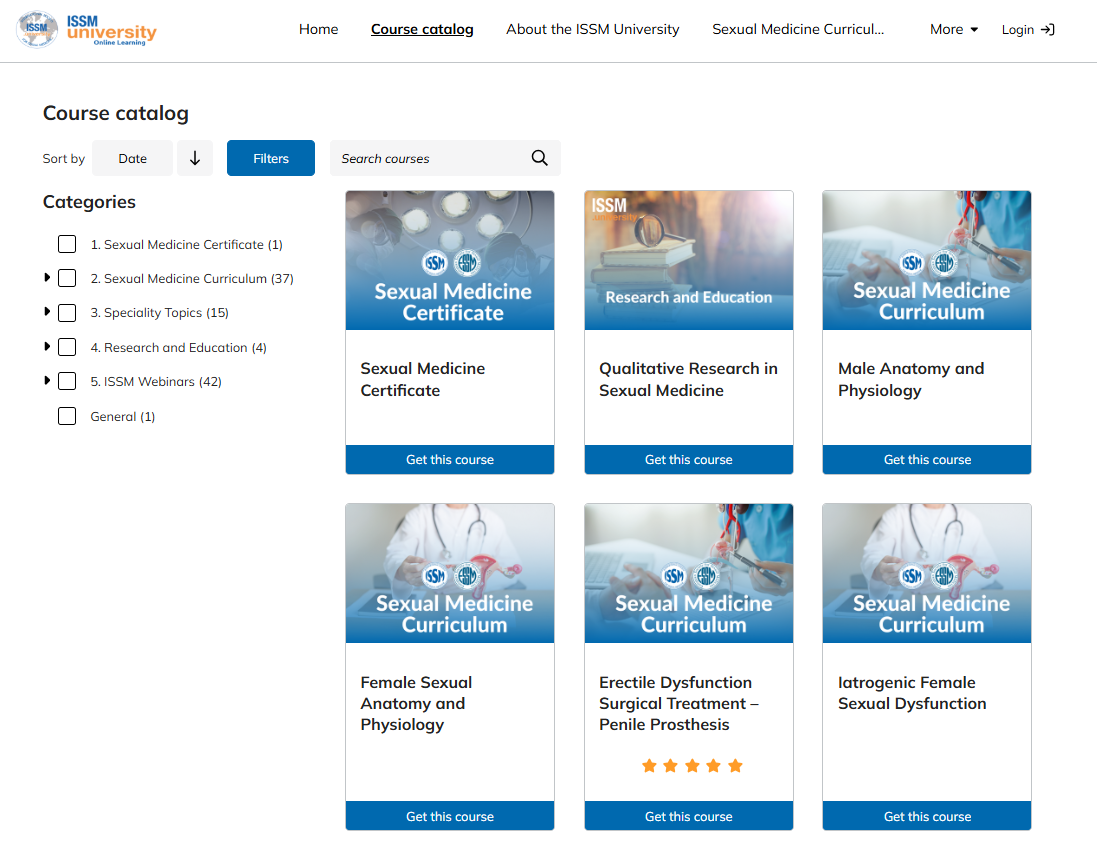Image resolution: width=1097 pixels, height=850 pixels.
Task: Check Sexual Medicine Curriculum category
Action: click(67, 278)
